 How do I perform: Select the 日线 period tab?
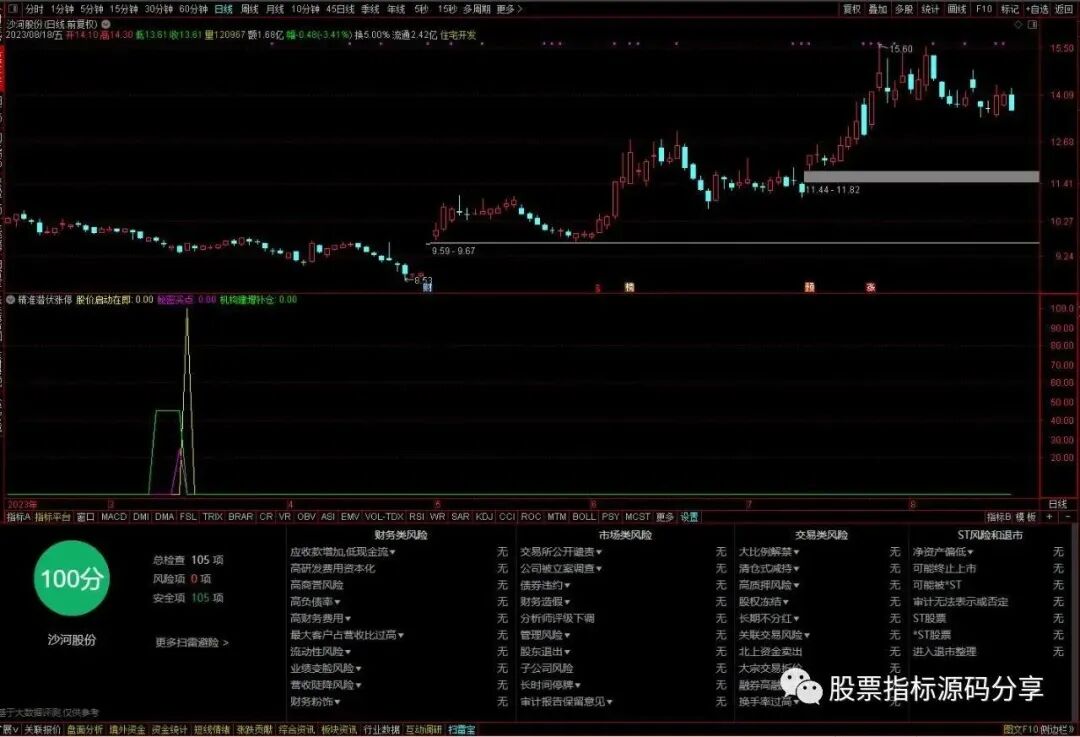[x=224, y=10]
